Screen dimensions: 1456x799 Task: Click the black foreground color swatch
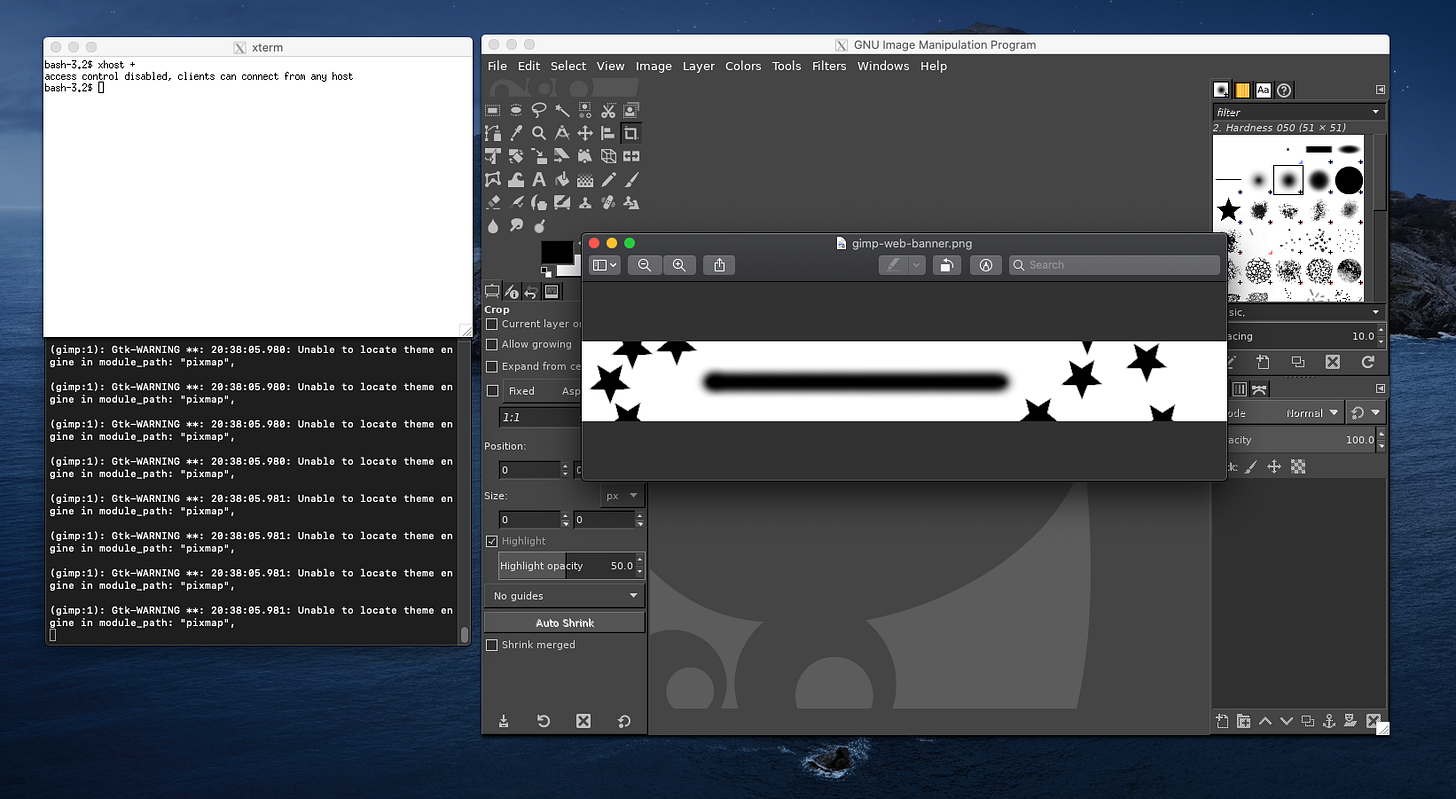click(557, 252)
